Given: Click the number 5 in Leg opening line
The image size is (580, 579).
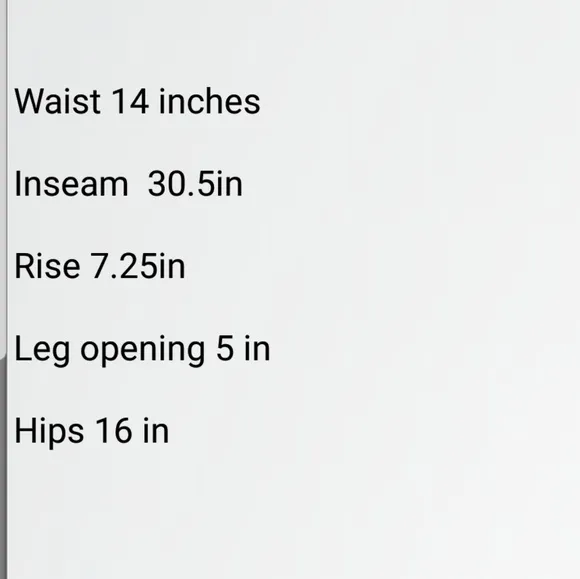Looking at the screenshot, I should point(225,348).
